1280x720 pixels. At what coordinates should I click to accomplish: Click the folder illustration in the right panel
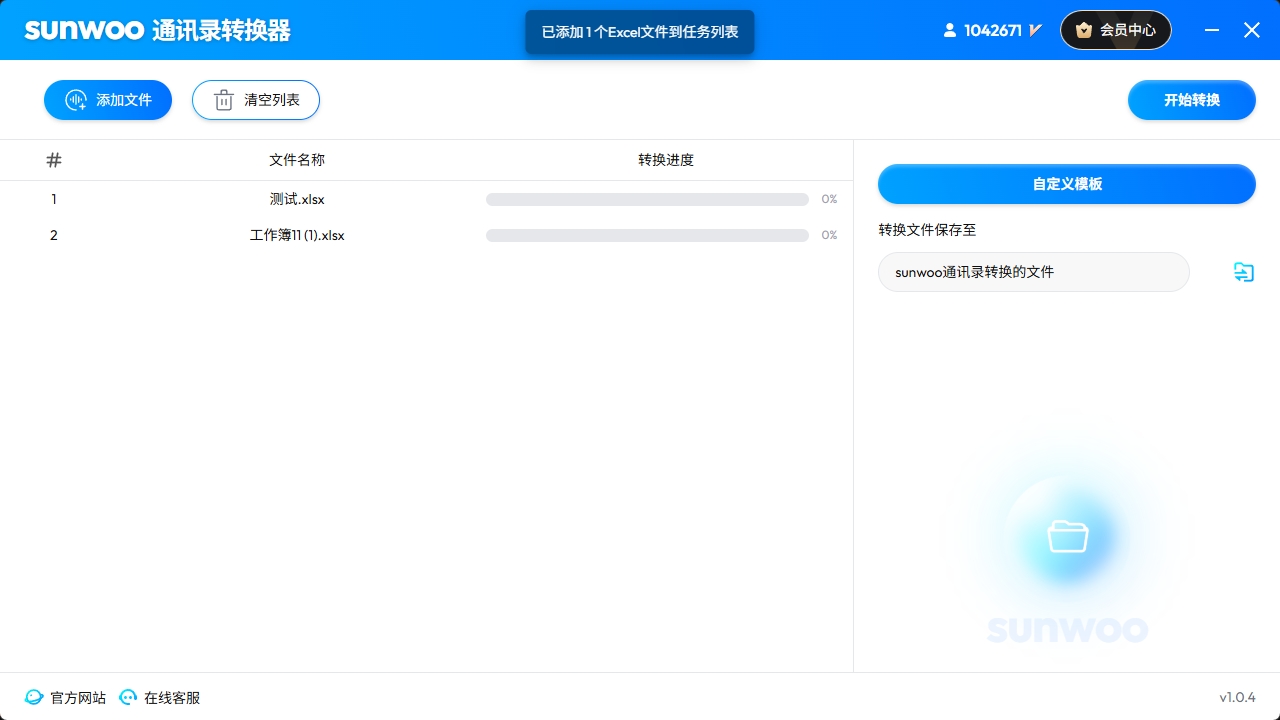[1067, 536]
